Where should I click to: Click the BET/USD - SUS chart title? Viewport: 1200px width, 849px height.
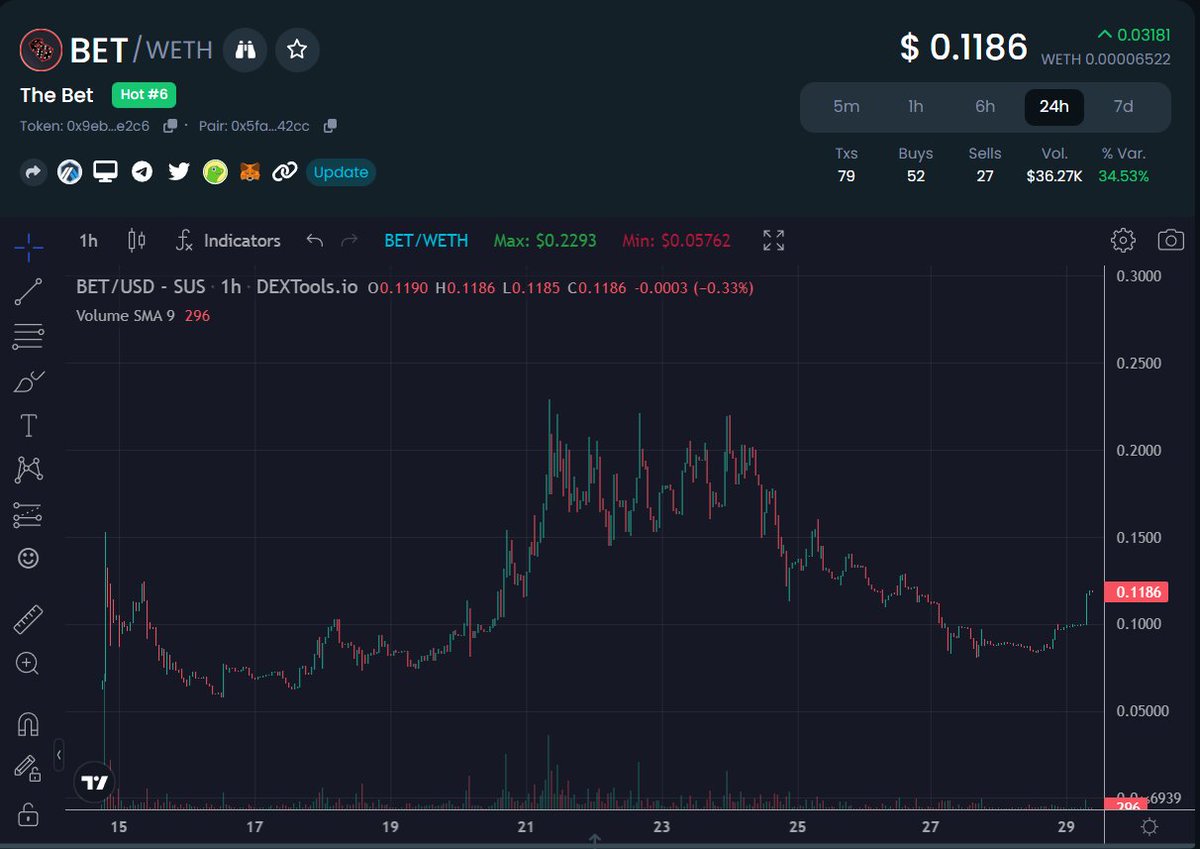coord(141,287)
